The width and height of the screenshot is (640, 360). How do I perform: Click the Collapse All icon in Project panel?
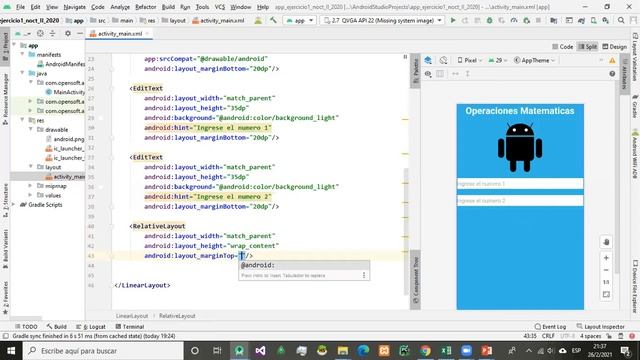[x=53, y=33]
